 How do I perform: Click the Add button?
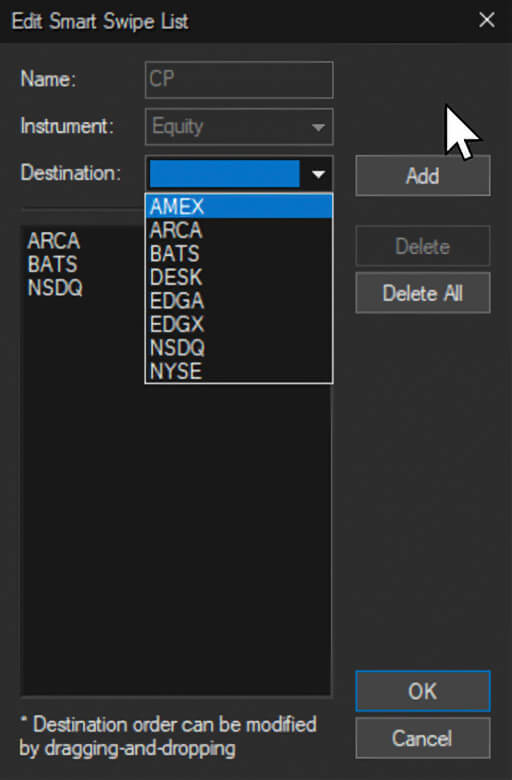click(422, 176)
